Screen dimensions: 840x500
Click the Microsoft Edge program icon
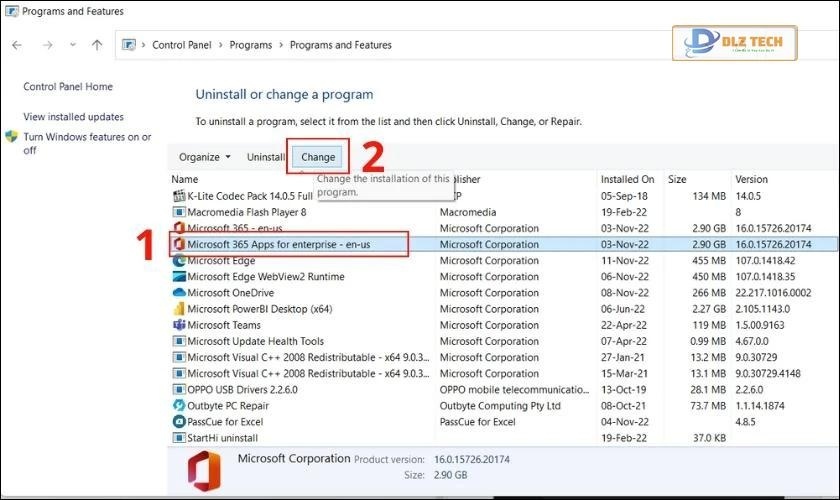180,261
